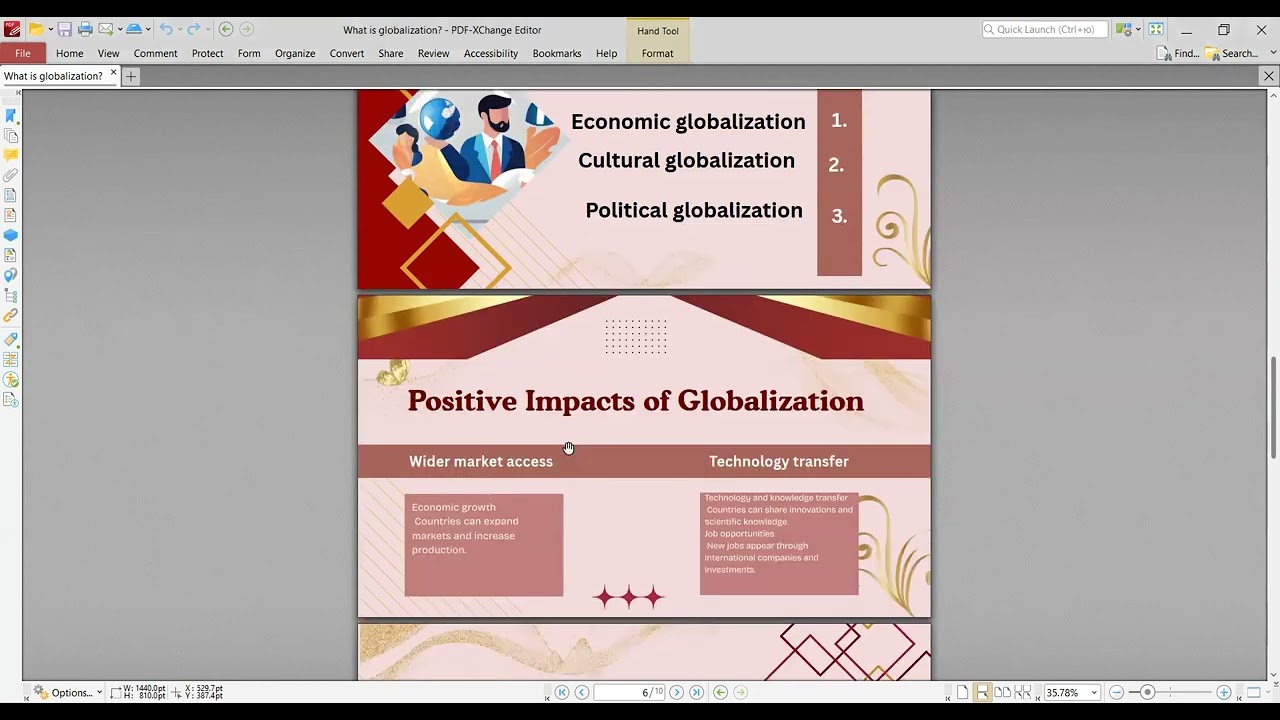Click the Search... button

[1231, 53]
